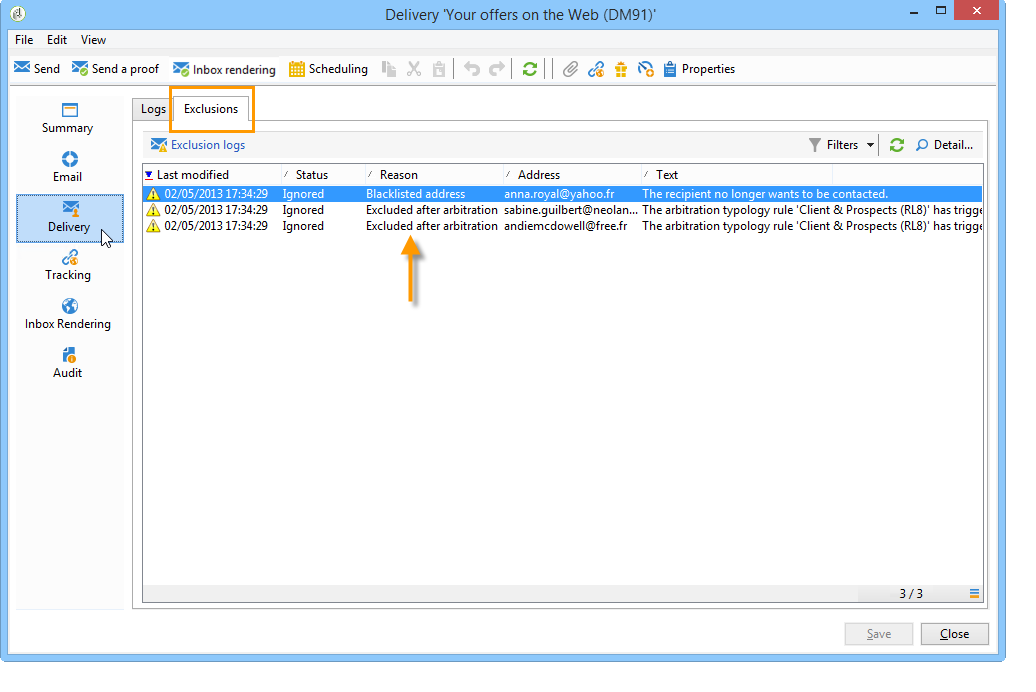Image resolution: width=1036 pixels, height=692 pixels.
Task: Click the paperclip attachment icon
Action: (x=571, y=69)
